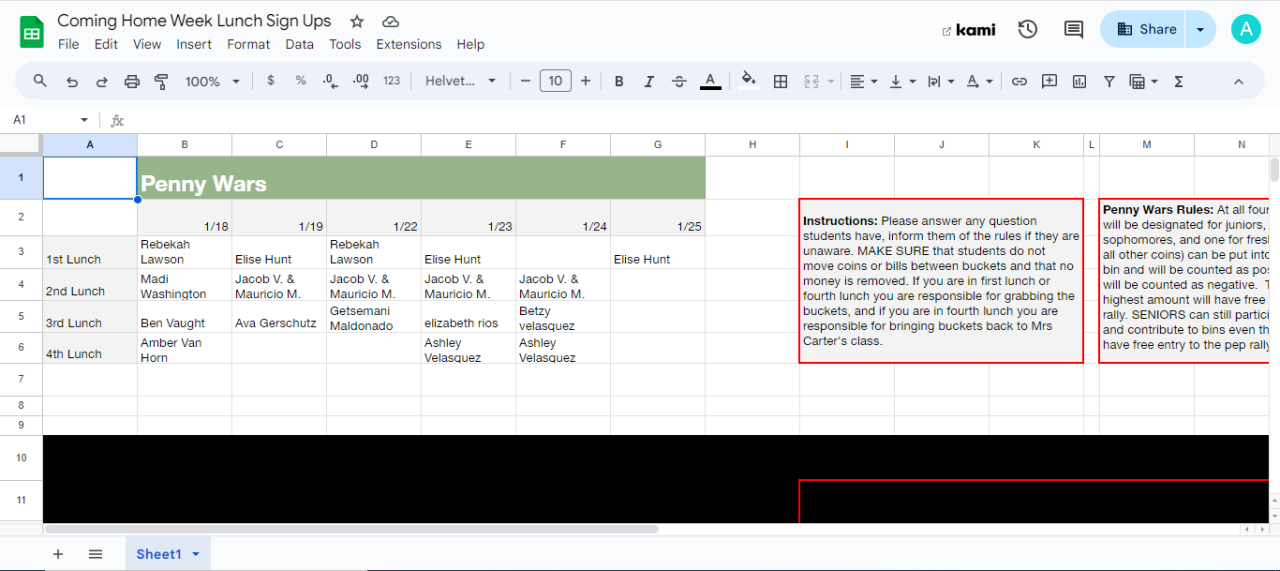Toggle bold formatting
The height and width of the screenshot is (571, 1280).
[x=619, y=81]
